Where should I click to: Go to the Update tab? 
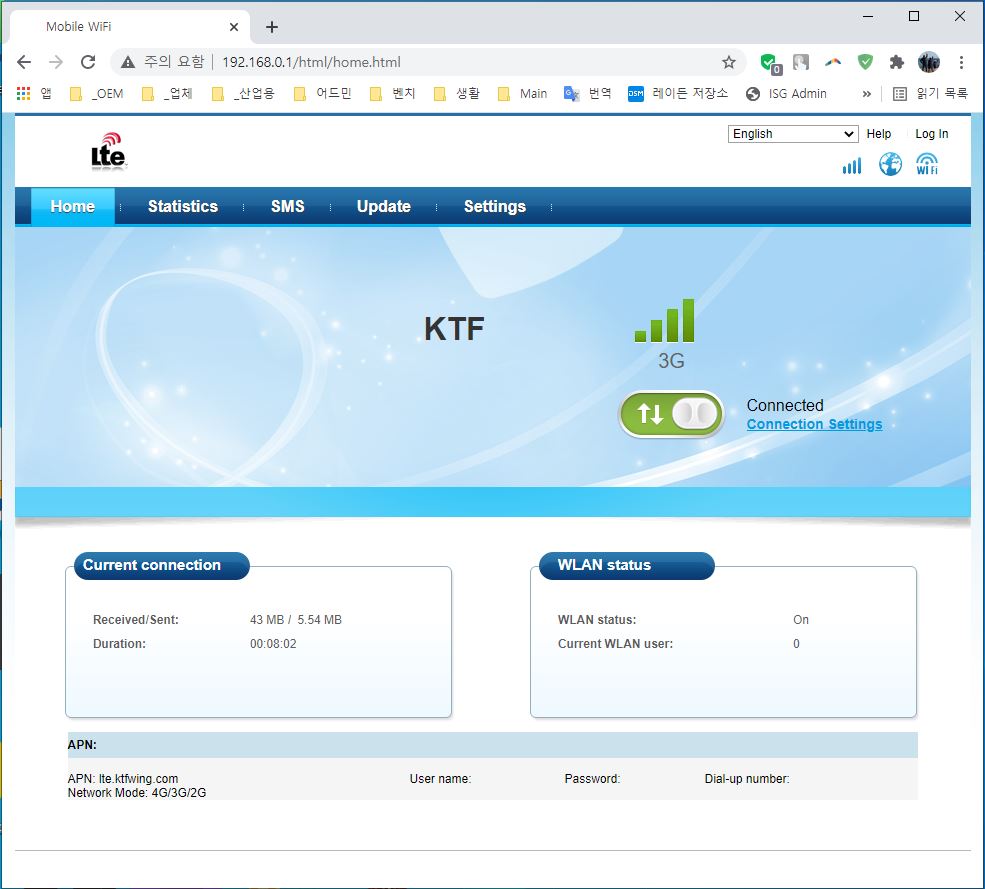(x=384, y=206)
